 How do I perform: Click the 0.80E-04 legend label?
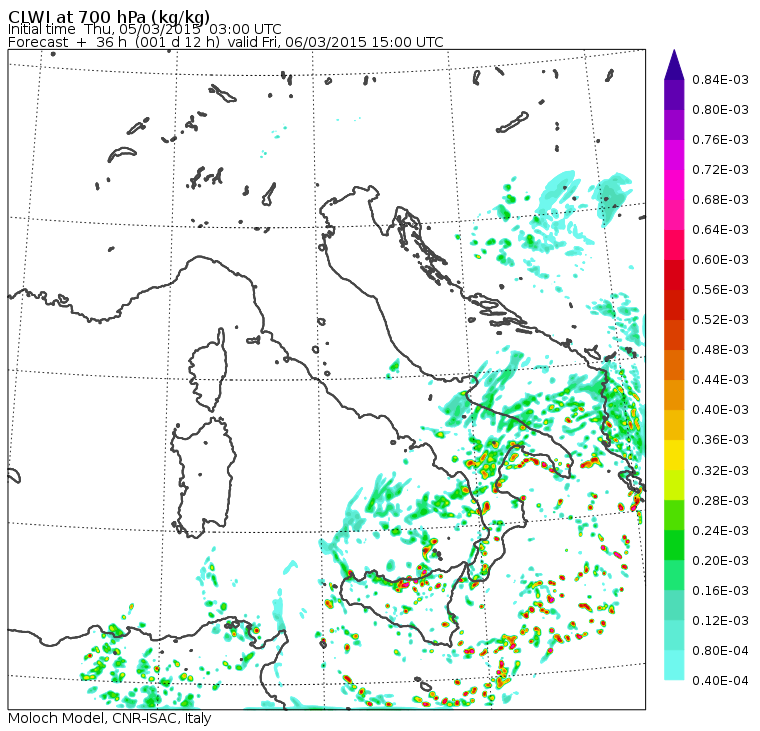(x=720, y=651)
